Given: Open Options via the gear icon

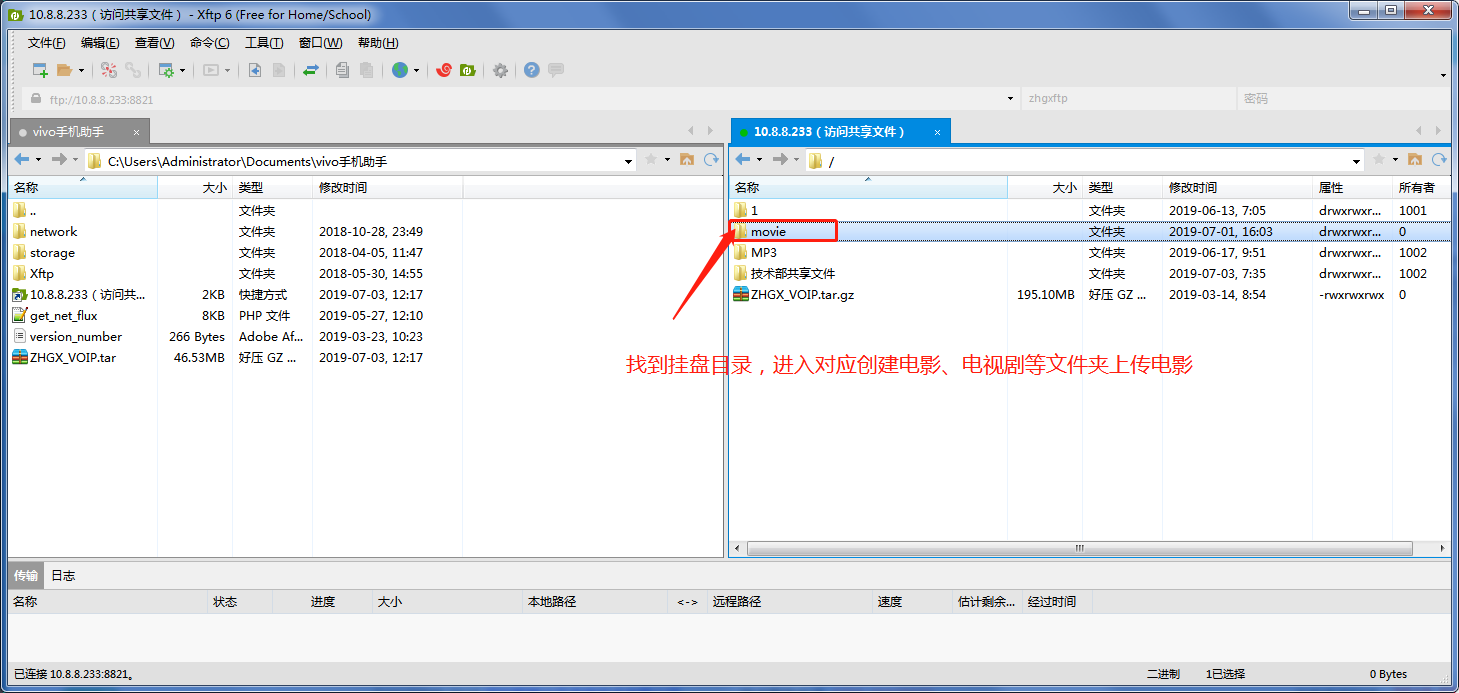Looking at the screenshot, I should [500, 70].
